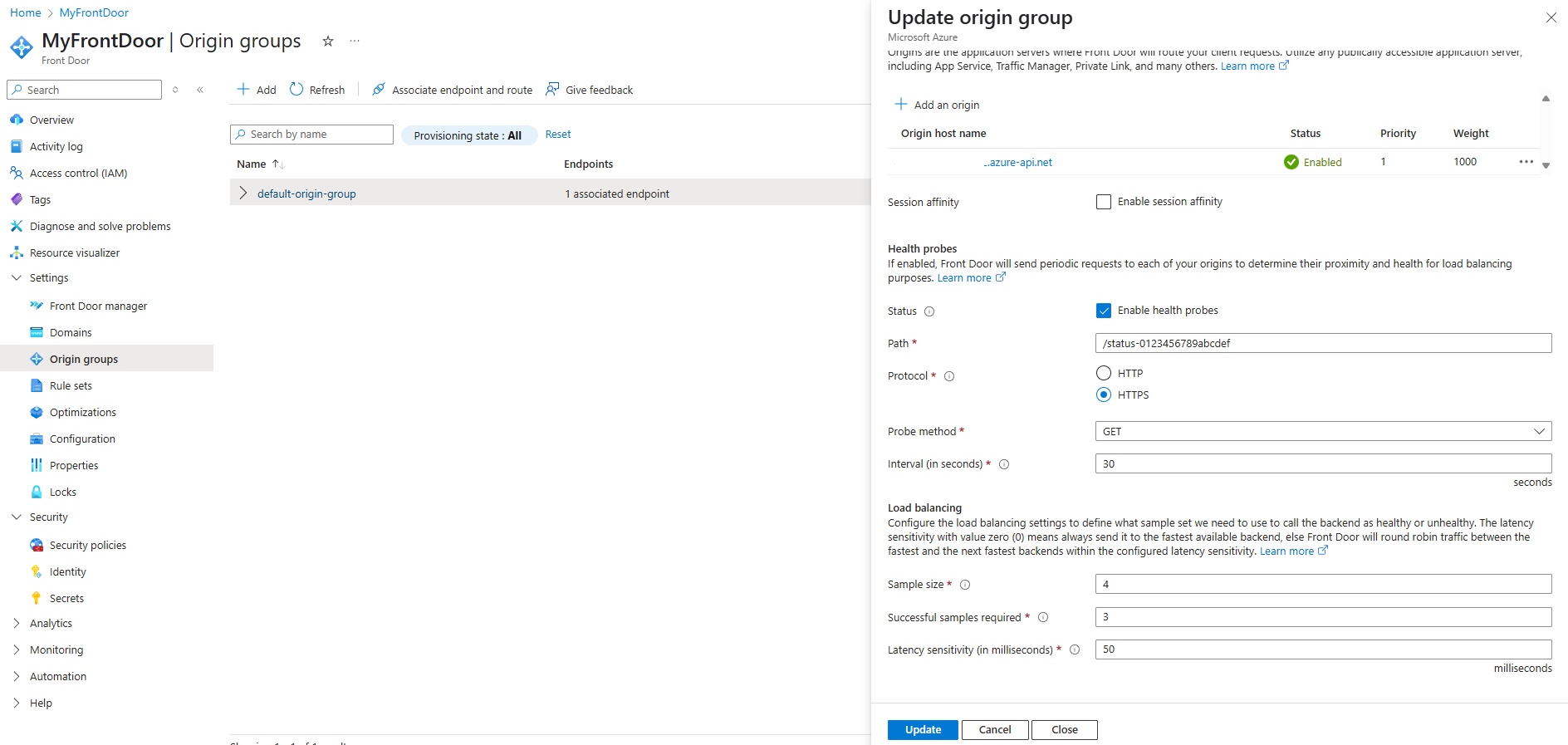1568x745 pixels.
Task: Uncheck Enable health probes checkbox
Action: pyautogui.click(x=1104, y=311)
